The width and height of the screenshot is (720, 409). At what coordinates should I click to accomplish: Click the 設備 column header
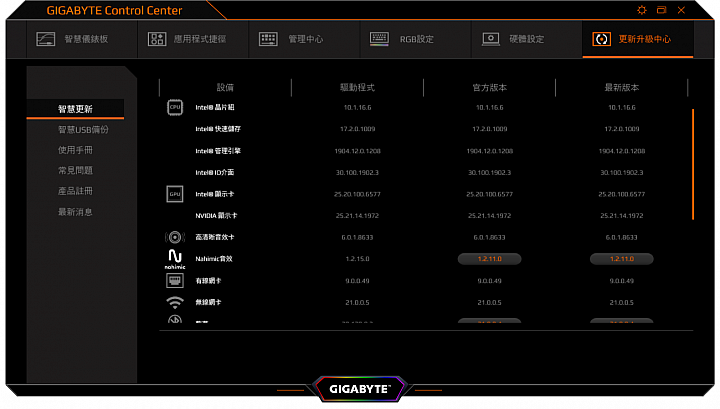225,87
